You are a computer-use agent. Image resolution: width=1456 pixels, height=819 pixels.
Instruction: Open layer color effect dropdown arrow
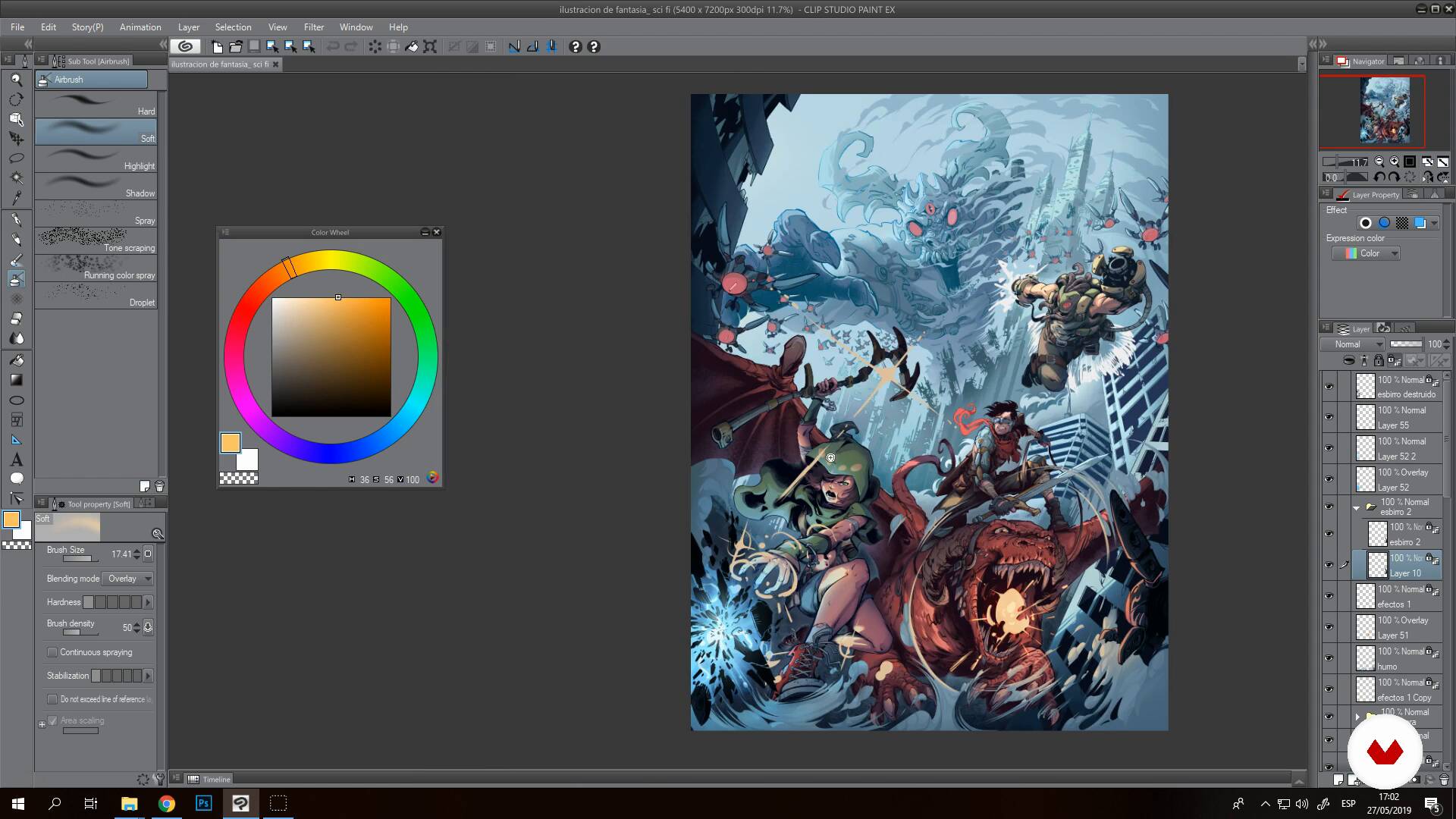(x=1434, y=223)
